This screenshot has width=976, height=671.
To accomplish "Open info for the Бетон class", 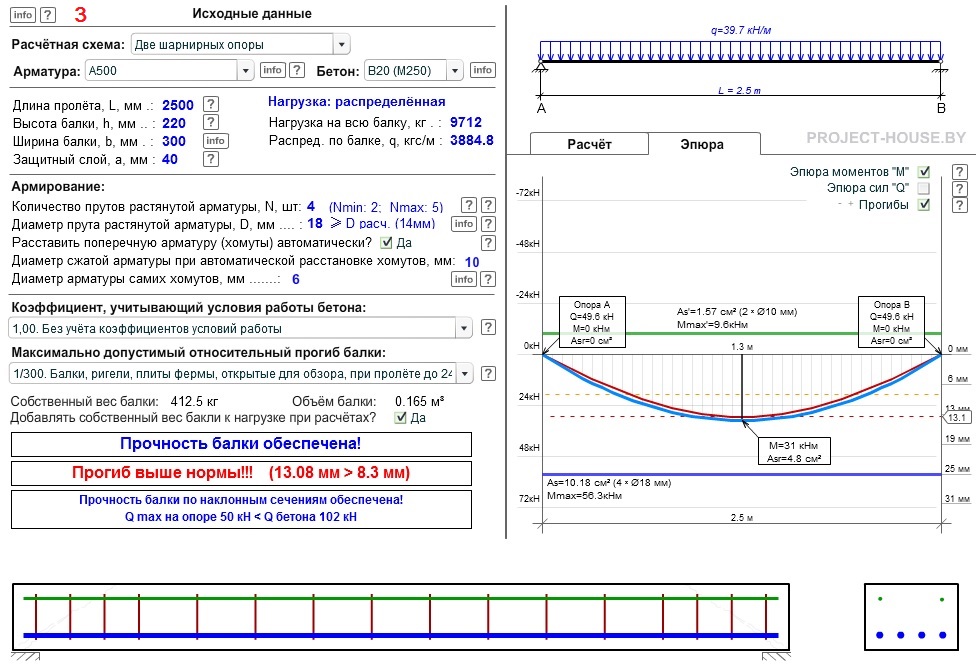I will 482,70.
